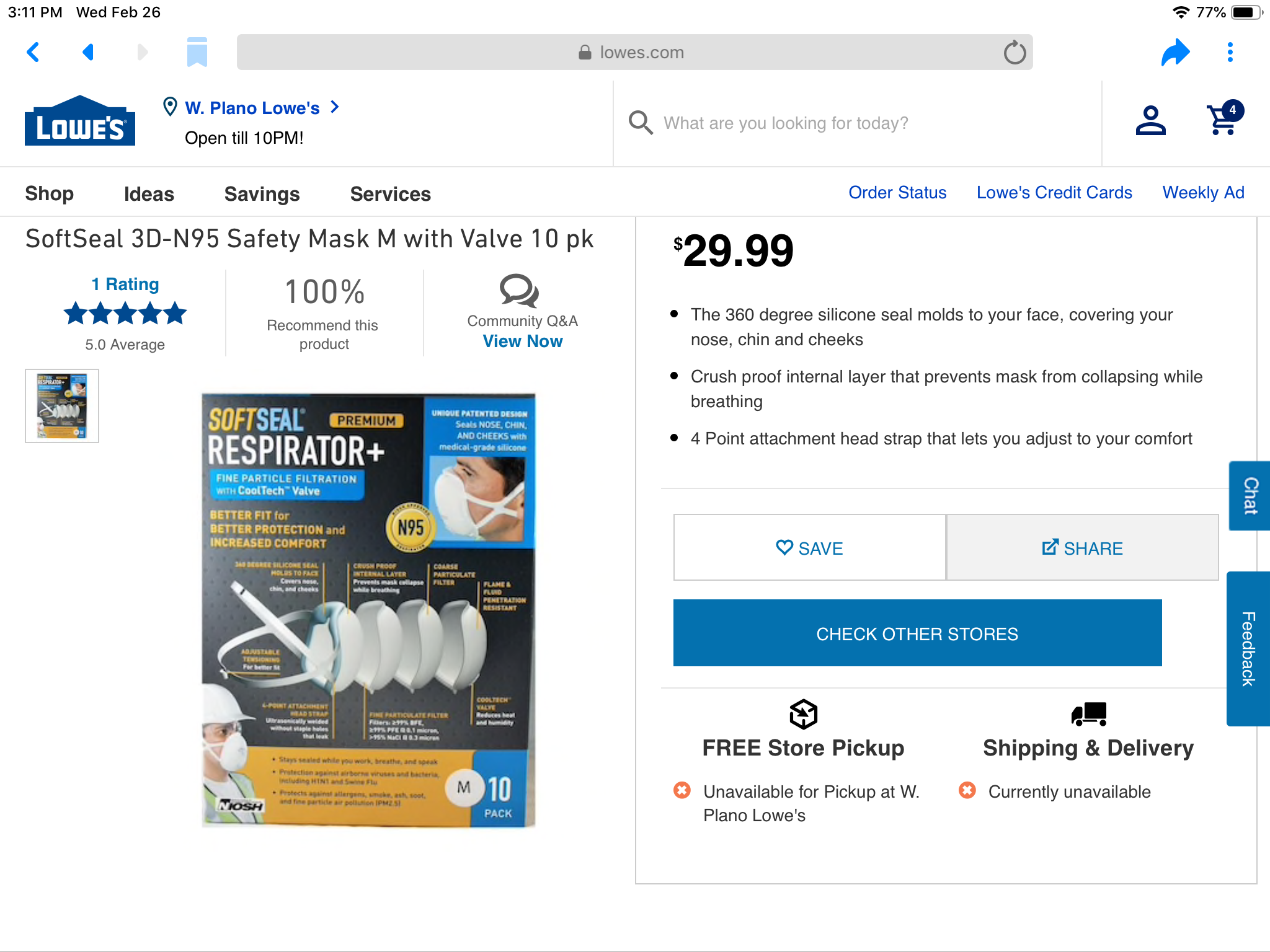The height and width of the screenshot is (952, 1270).
Task: Open the Shop menu
Action: [50, 193]
